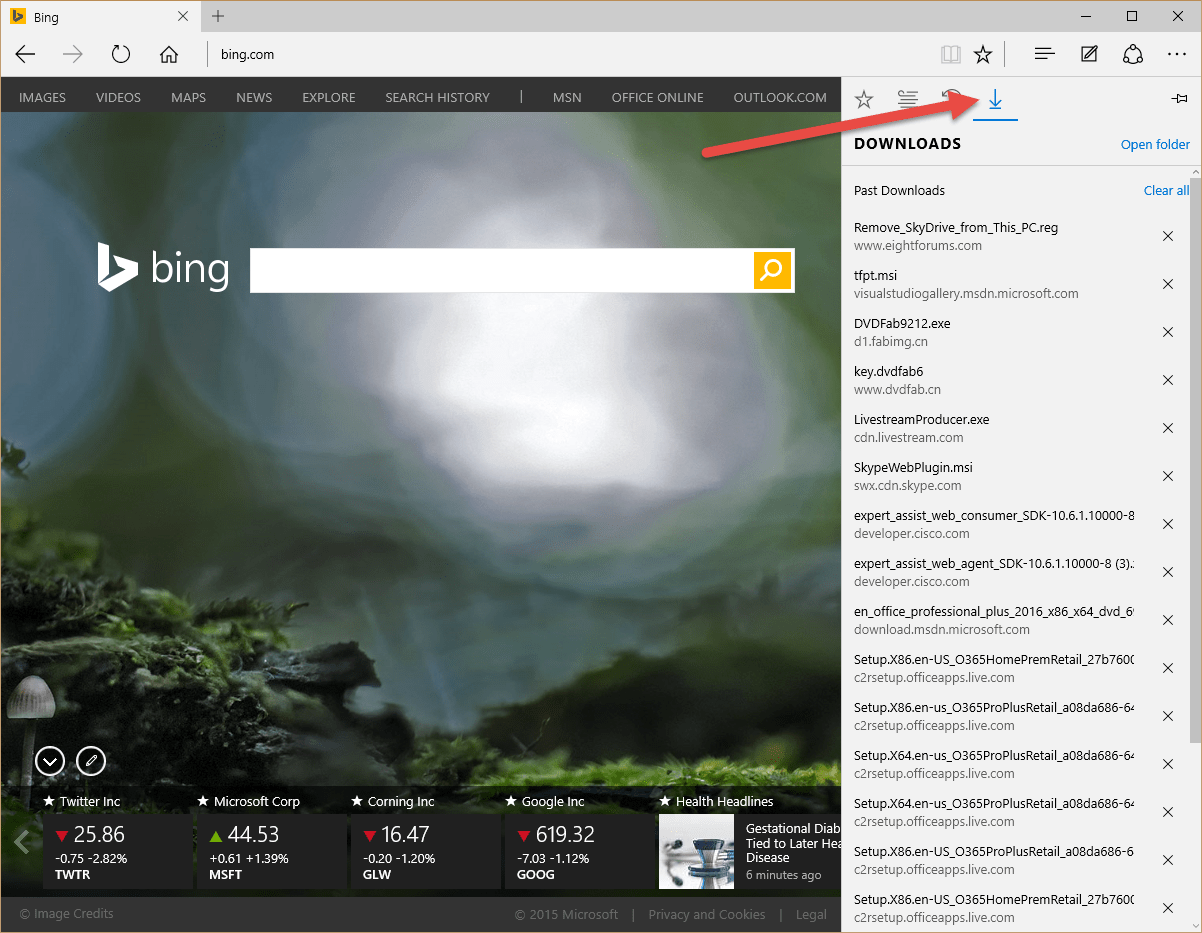Remove en_office_professional_plus_2016 download entry
This screenshot has height=933, width=1202.
pos(1167,620)
